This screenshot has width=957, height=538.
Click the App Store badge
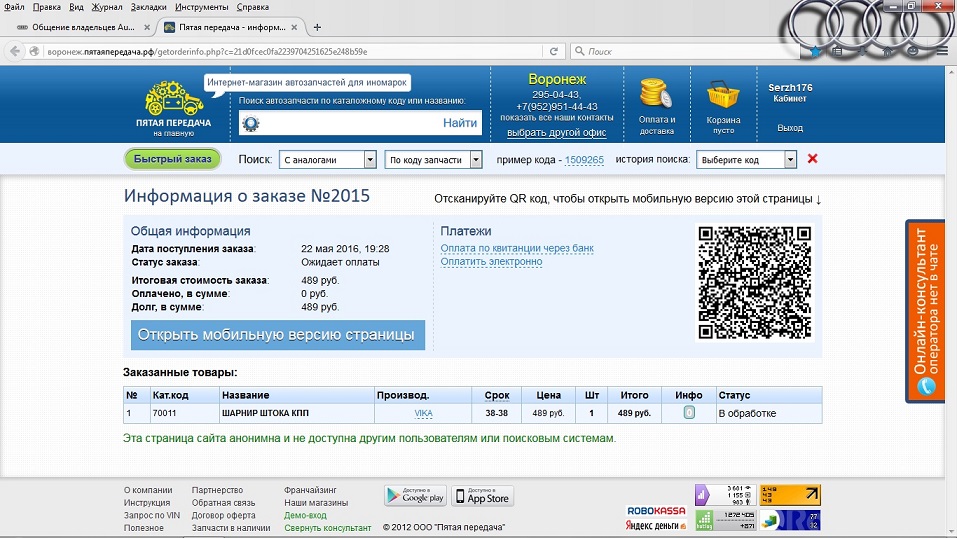click(x=482, y=496)
